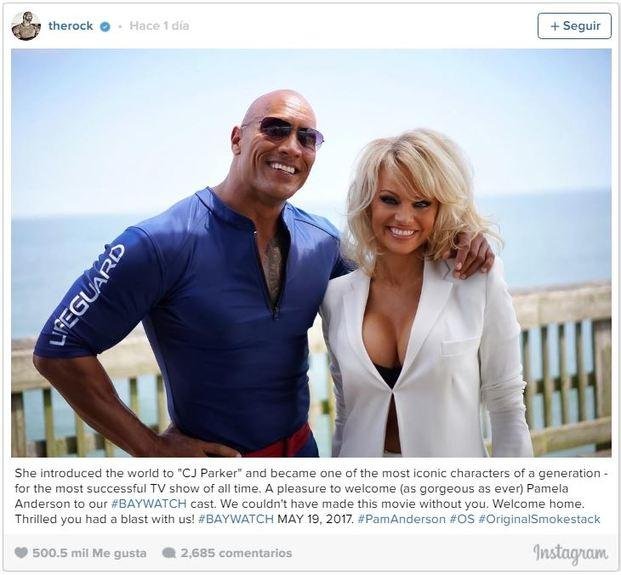Image resolution: width=621 pixels, height=575 pixels.
Task: Open the #BAYWATCH hashtag before 'MAY 19'
Action: coord(236,519)
